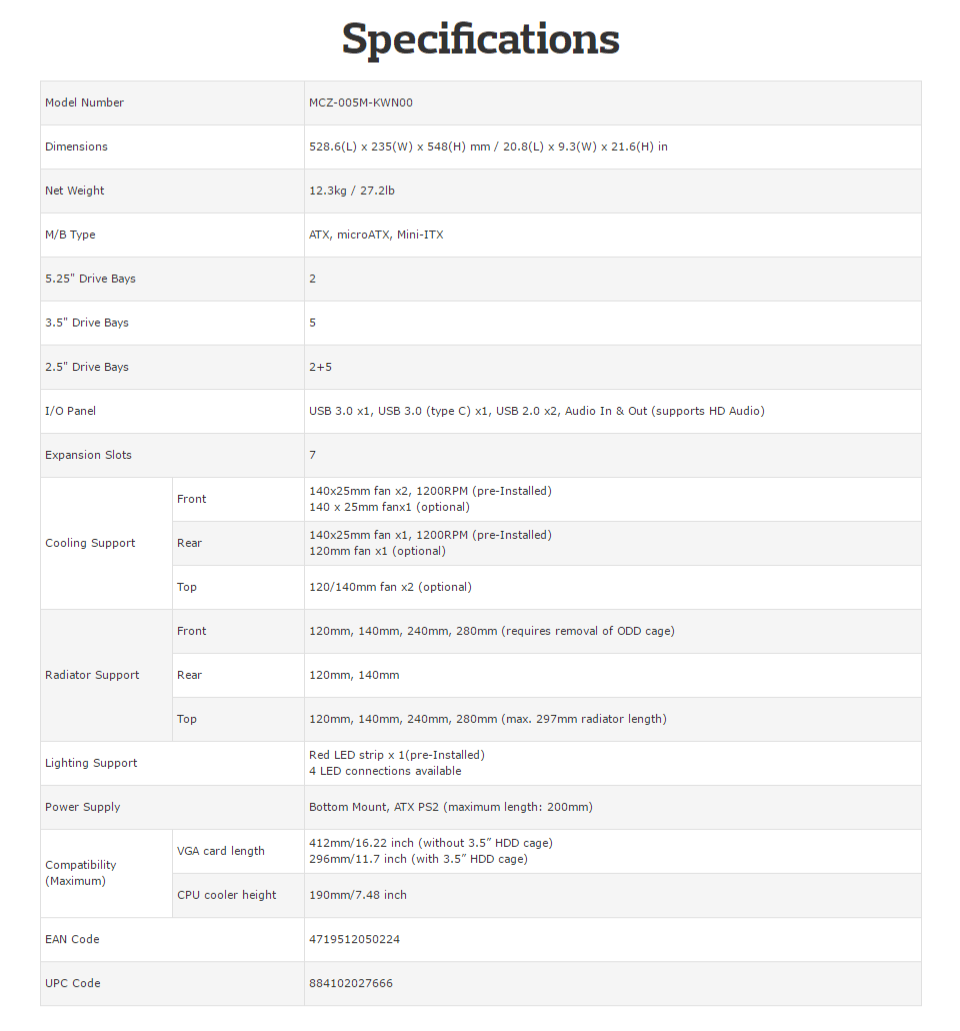The height and width of the screenshot is (1031, 960).
Task: Click the I/O Panel USB ports description
Action: [x=536, y=411]
